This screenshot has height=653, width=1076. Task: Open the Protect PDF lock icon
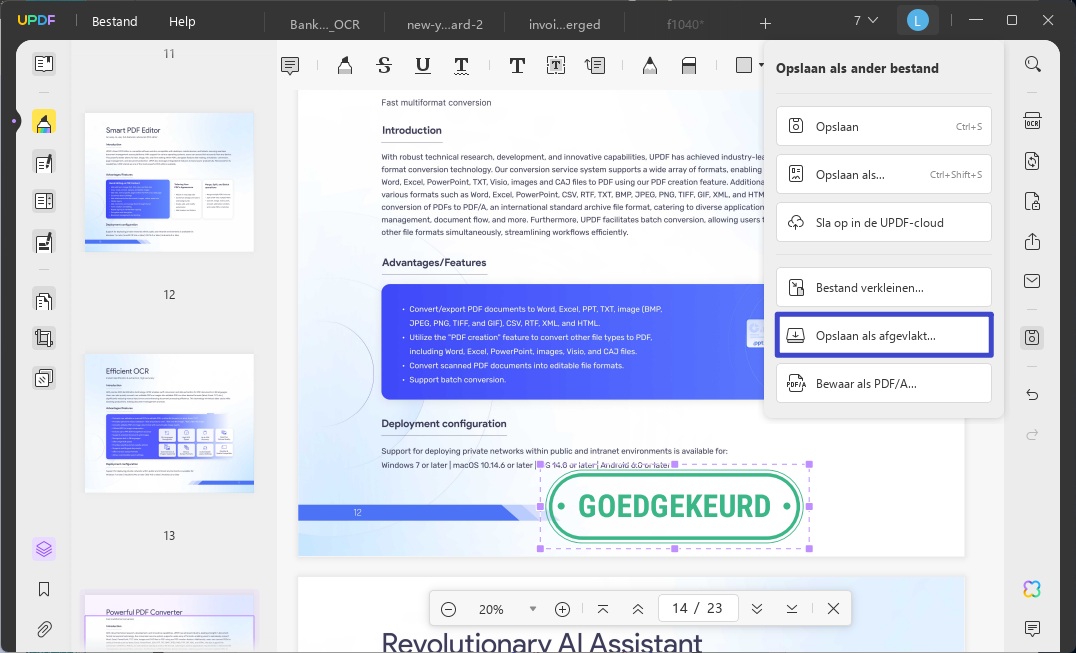(1033, 201)
